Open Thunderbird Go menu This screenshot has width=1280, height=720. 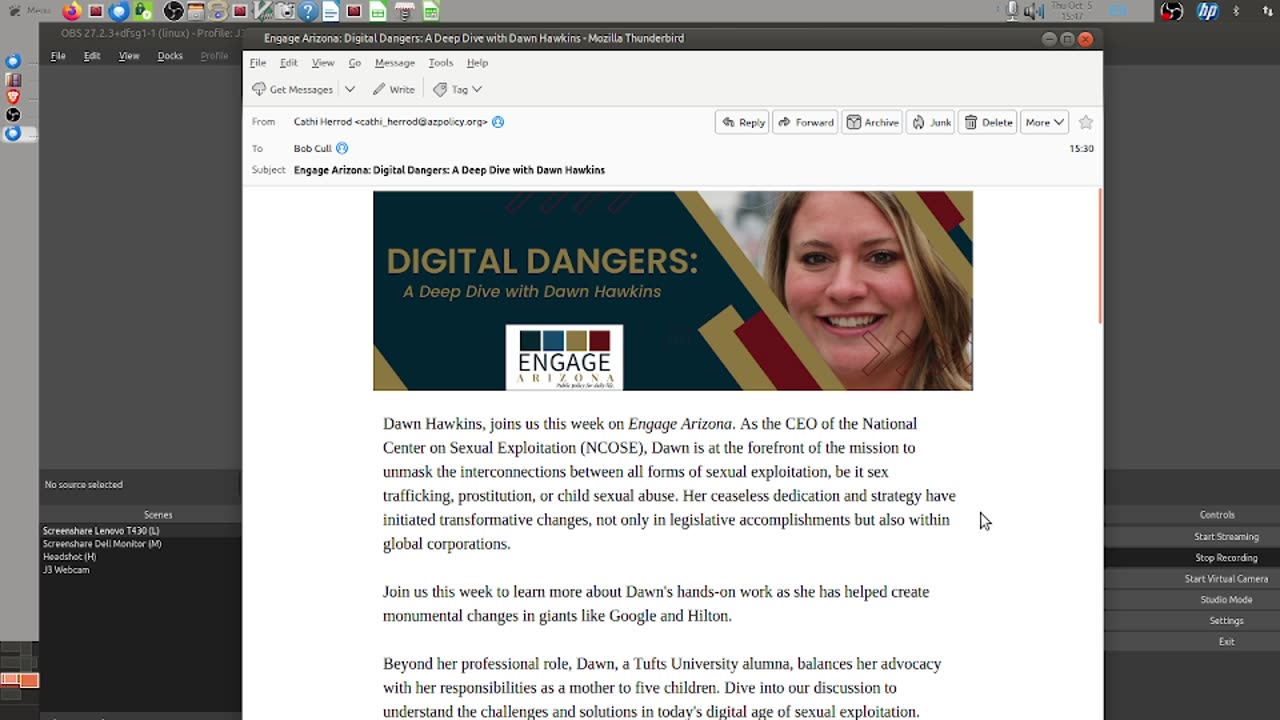(355, 63)
